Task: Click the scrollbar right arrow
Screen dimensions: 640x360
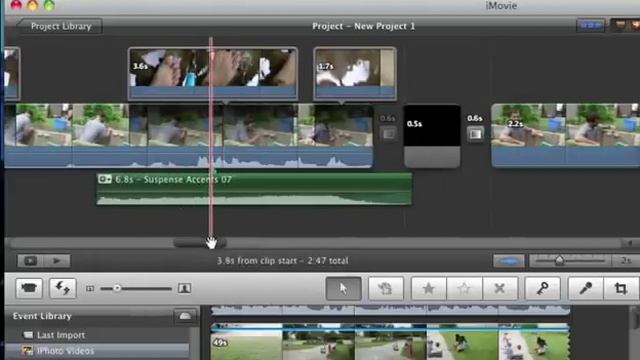Action: click(x=629, y=243)
